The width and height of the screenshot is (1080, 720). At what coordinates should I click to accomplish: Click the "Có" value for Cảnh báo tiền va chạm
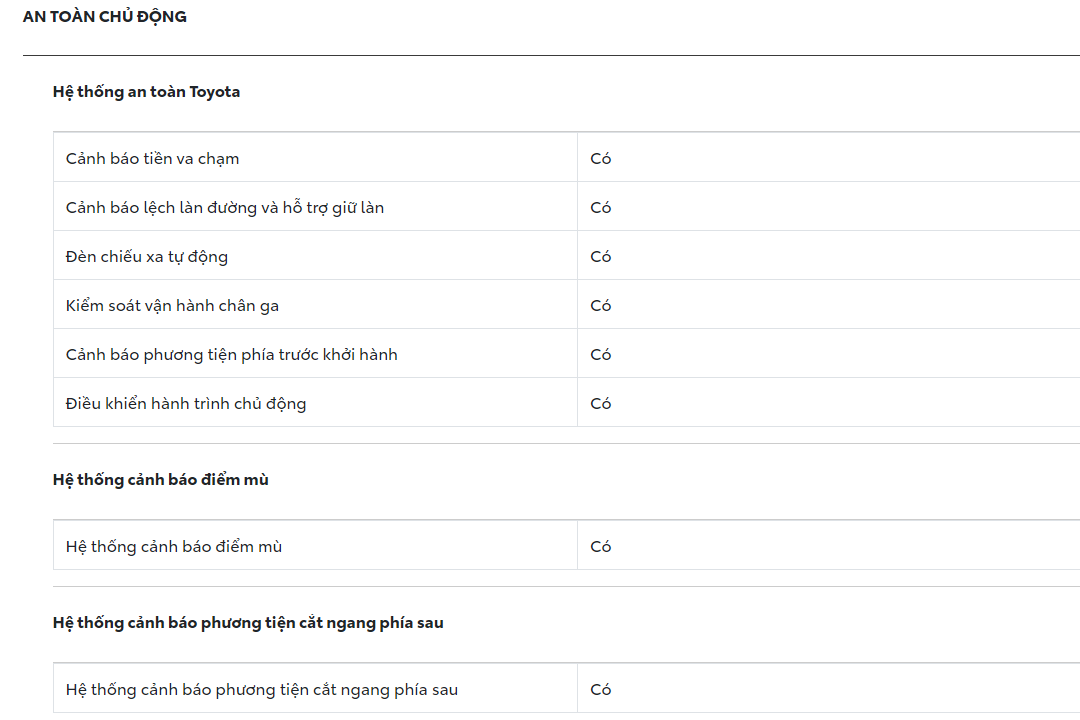coord(601,158)
